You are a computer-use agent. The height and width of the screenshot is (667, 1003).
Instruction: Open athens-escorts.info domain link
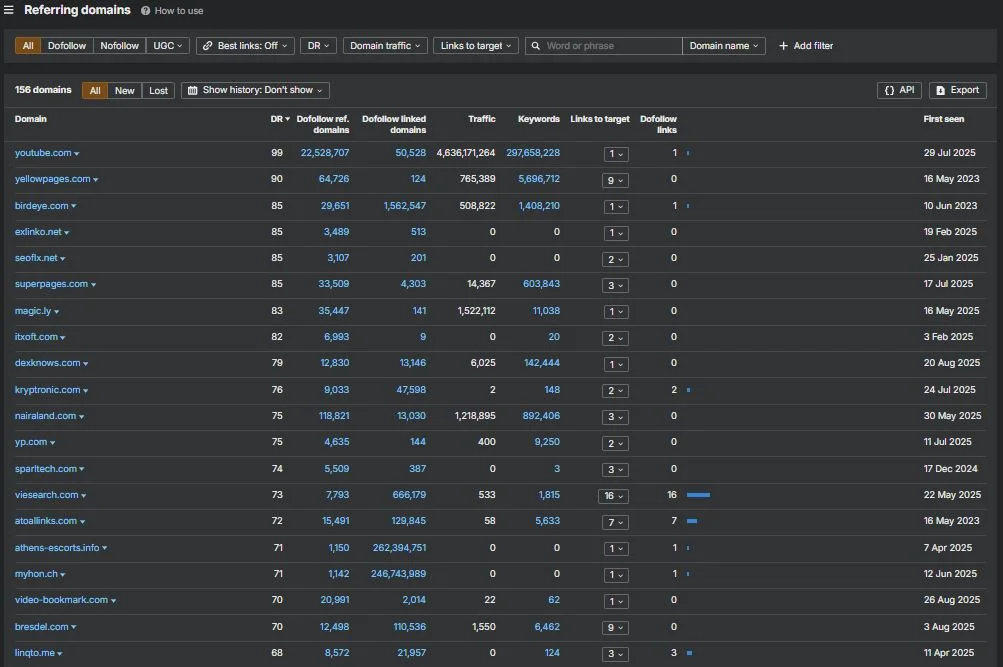pos(57,548)
